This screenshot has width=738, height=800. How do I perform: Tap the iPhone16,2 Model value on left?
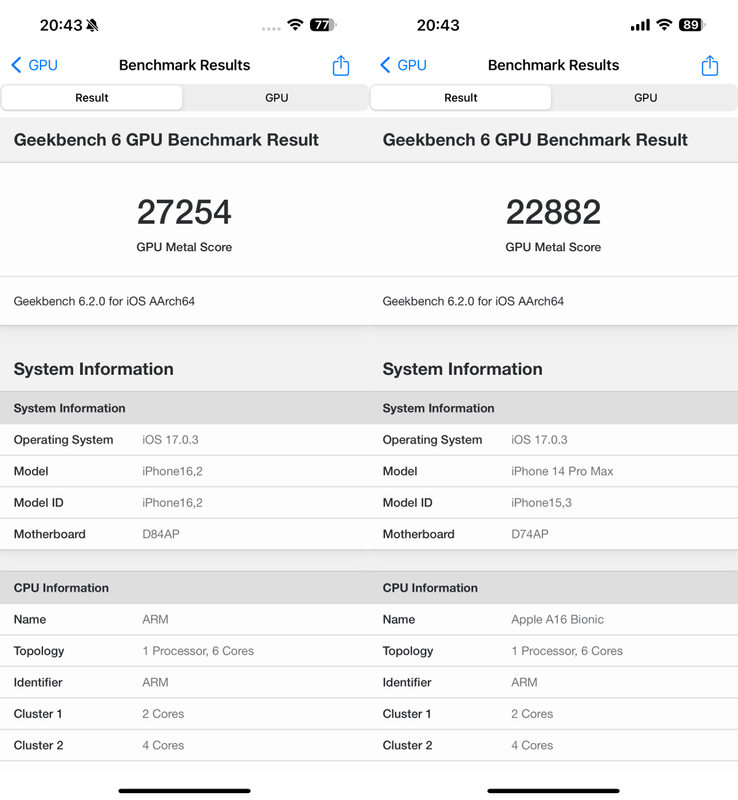pyautogui.click(x=173, y=471)
